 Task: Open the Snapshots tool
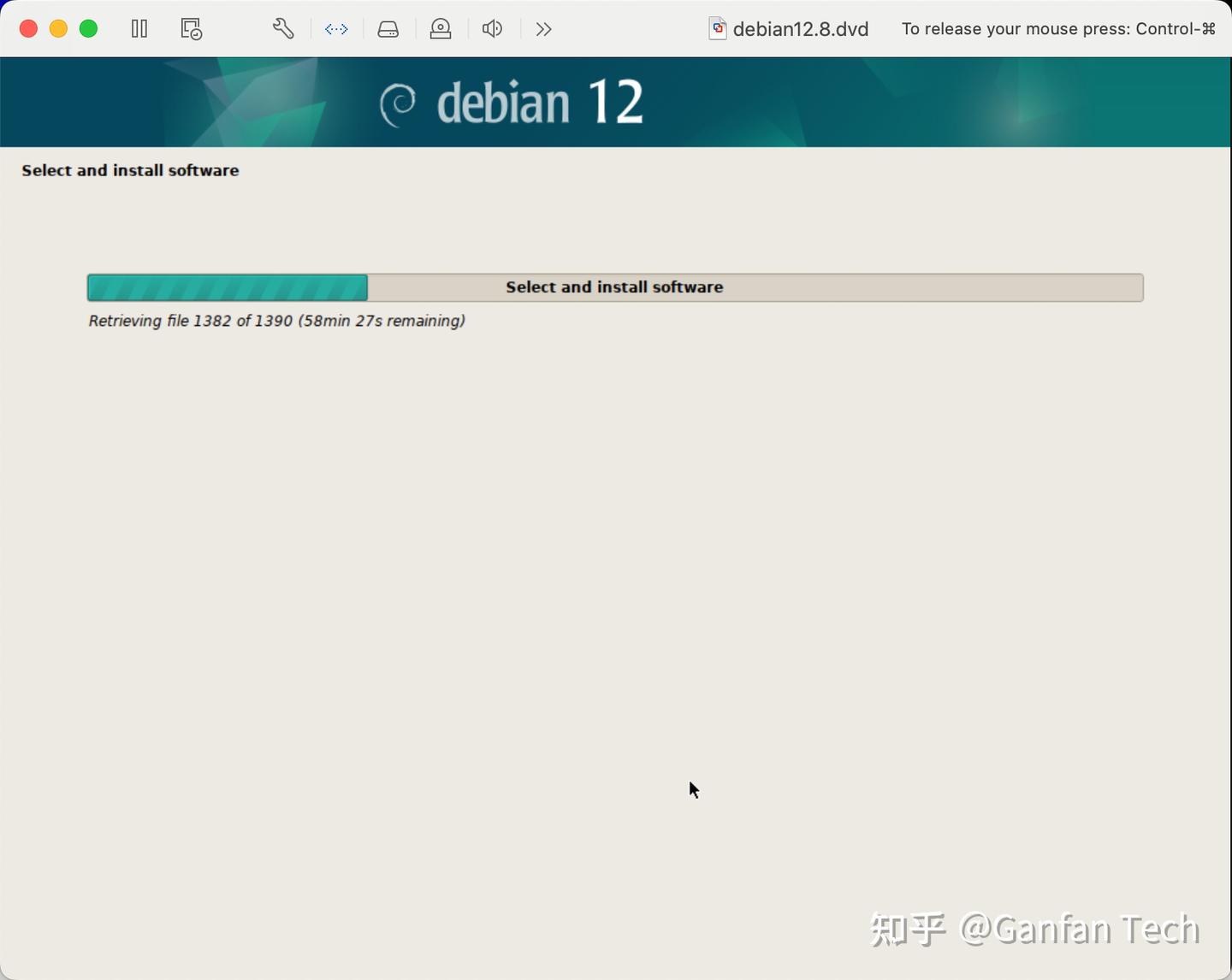(190, 28)
